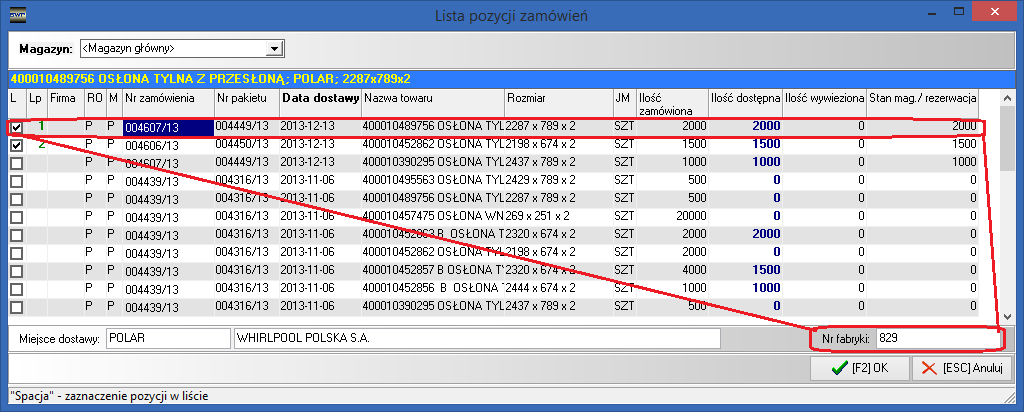Uncheck the checkbox for order 004606/13

(x=16, y=145)
